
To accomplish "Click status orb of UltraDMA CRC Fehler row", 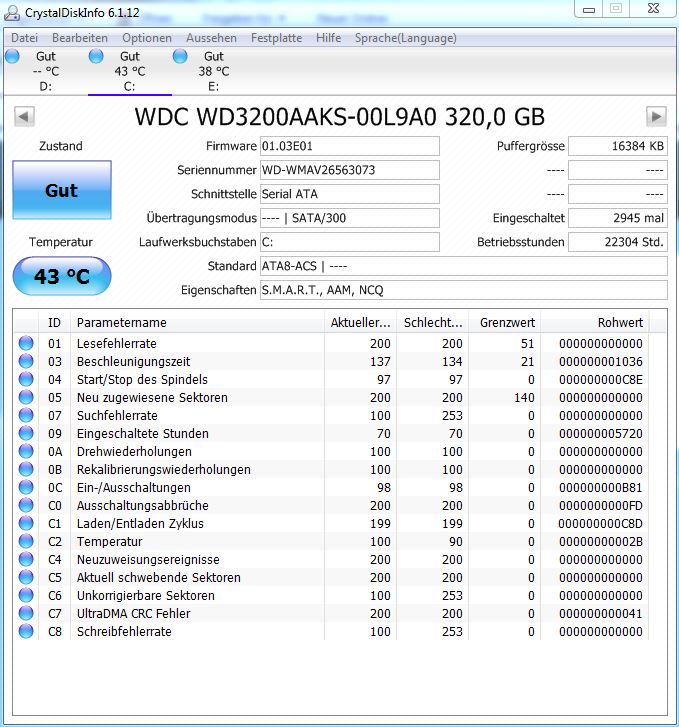I will tap(26, 613).
